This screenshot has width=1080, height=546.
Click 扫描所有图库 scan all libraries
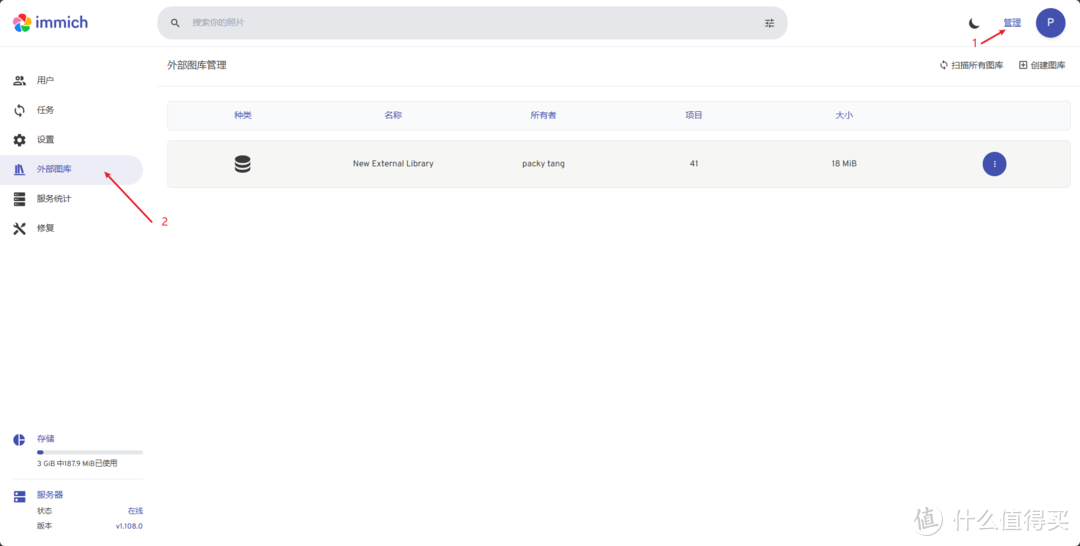971,65
